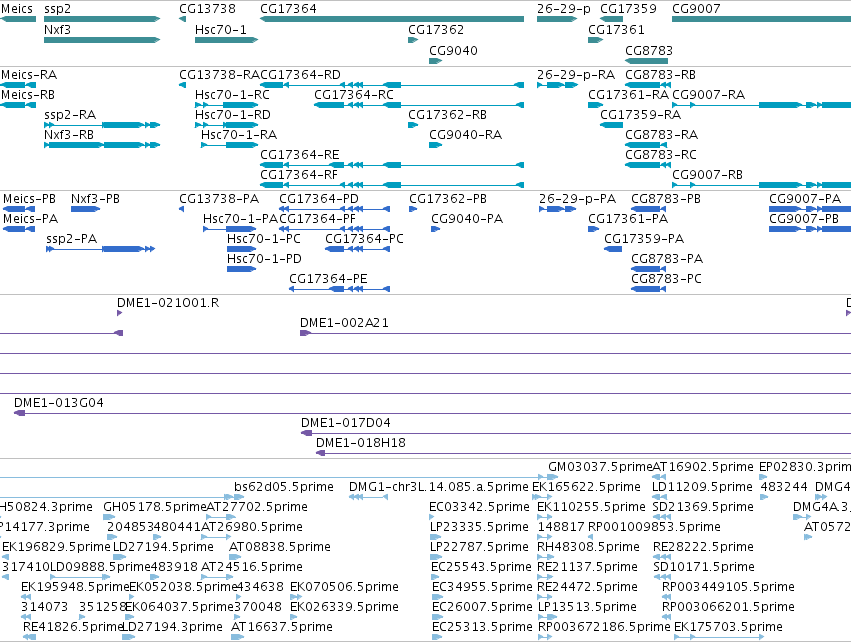
Task: Open transcript CG17361-RA
Action: (628, 95)
